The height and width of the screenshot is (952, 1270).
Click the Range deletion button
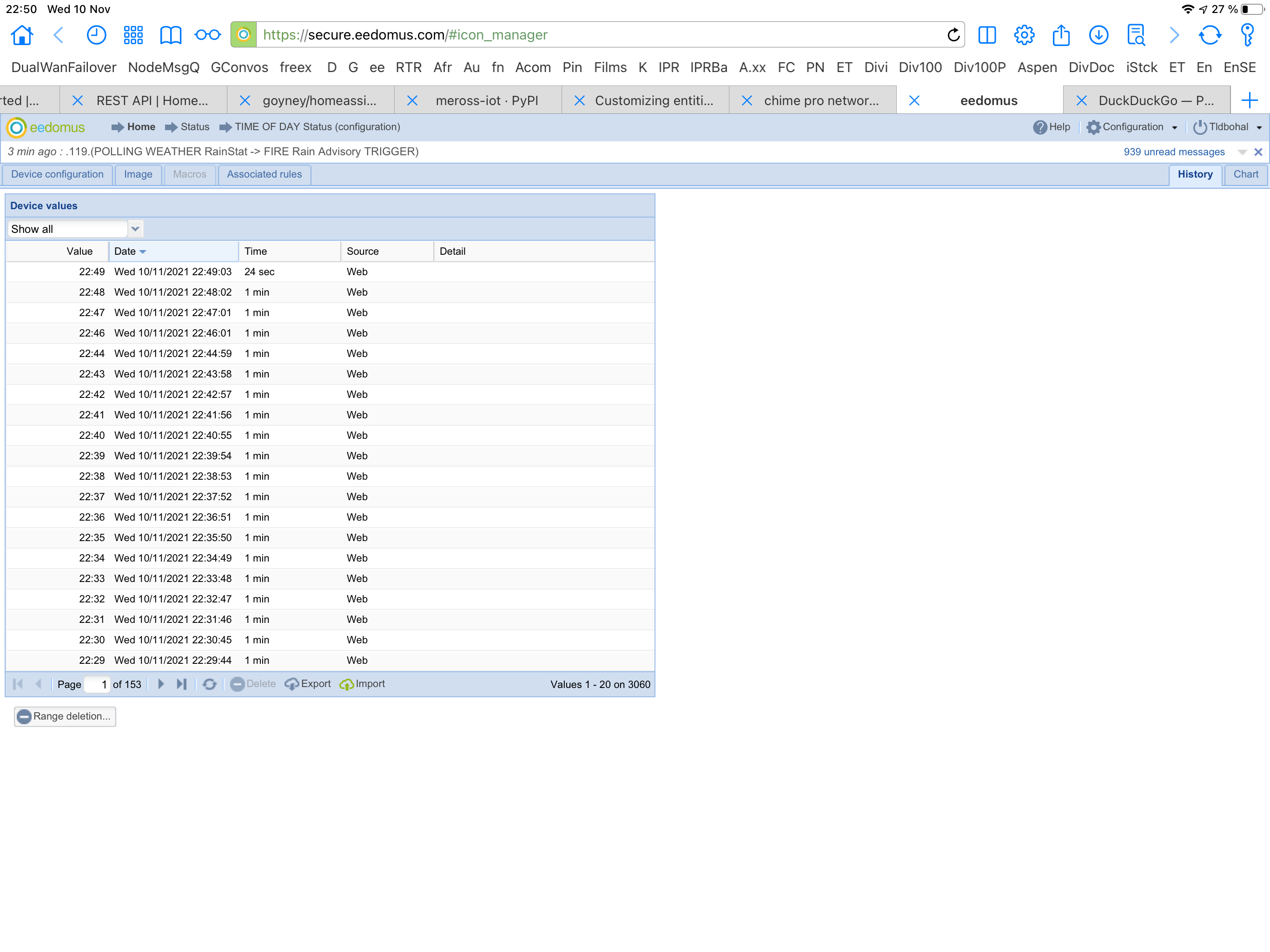tap(65, 716)
